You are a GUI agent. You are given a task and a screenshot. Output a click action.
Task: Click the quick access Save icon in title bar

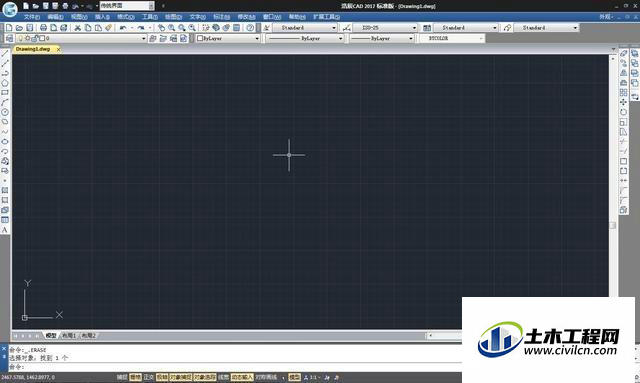46,6
